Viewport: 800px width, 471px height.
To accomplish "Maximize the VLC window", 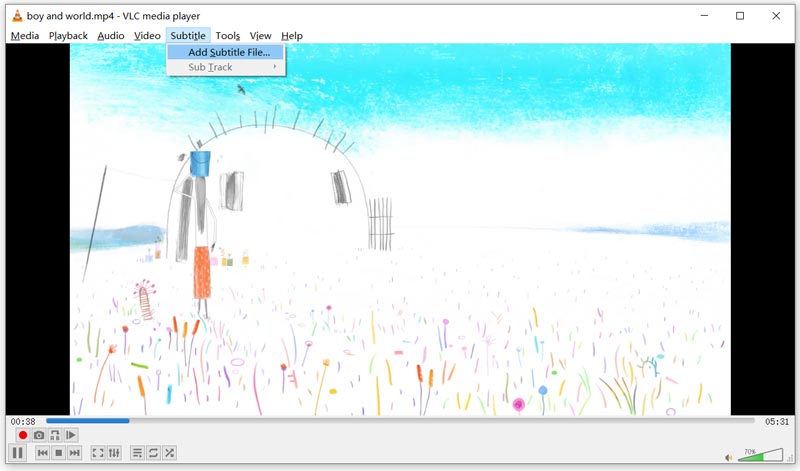I will click(x=740, y=16).
